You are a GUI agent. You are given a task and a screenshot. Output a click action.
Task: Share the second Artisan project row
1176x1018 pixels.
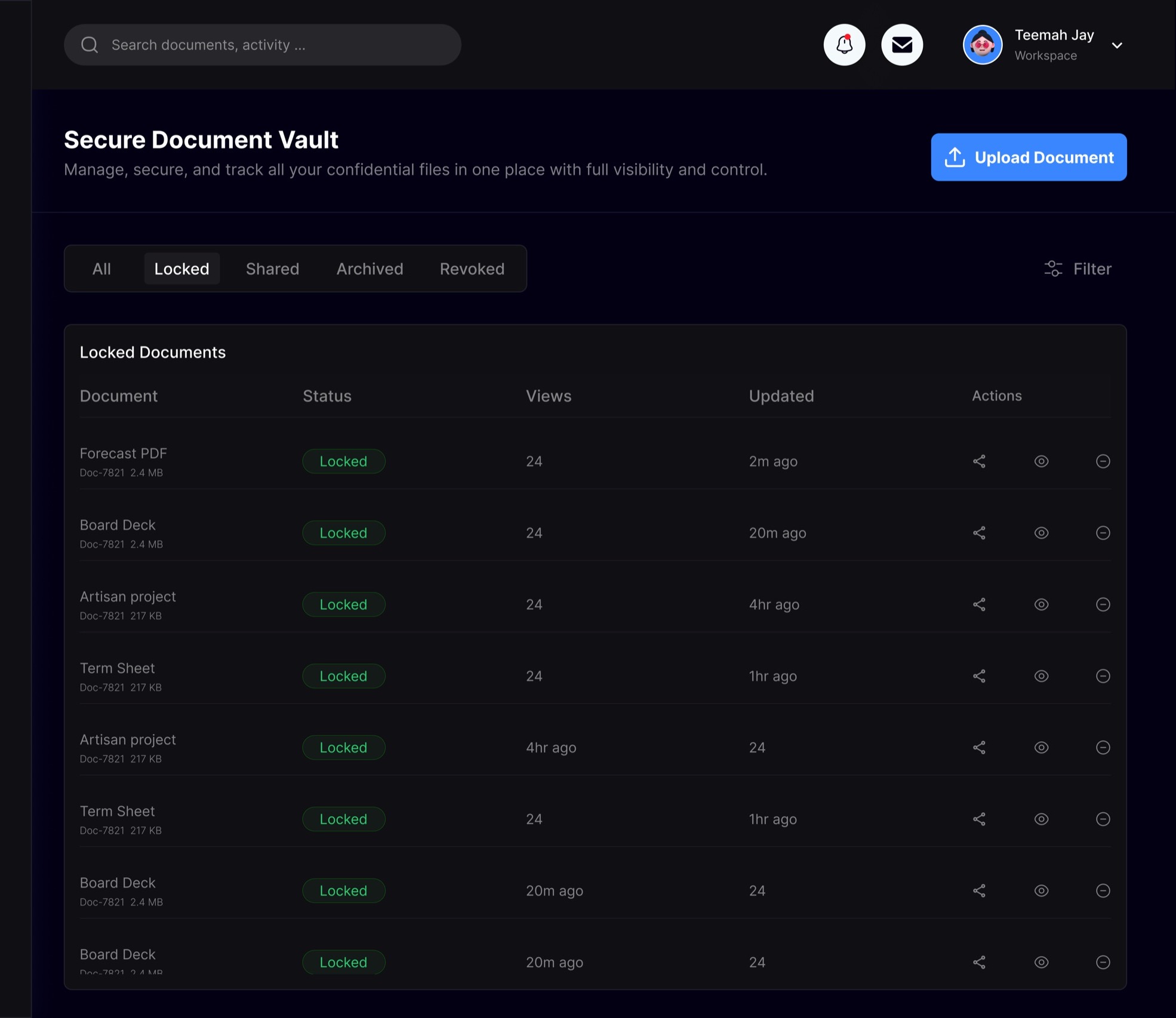[979, 748]
